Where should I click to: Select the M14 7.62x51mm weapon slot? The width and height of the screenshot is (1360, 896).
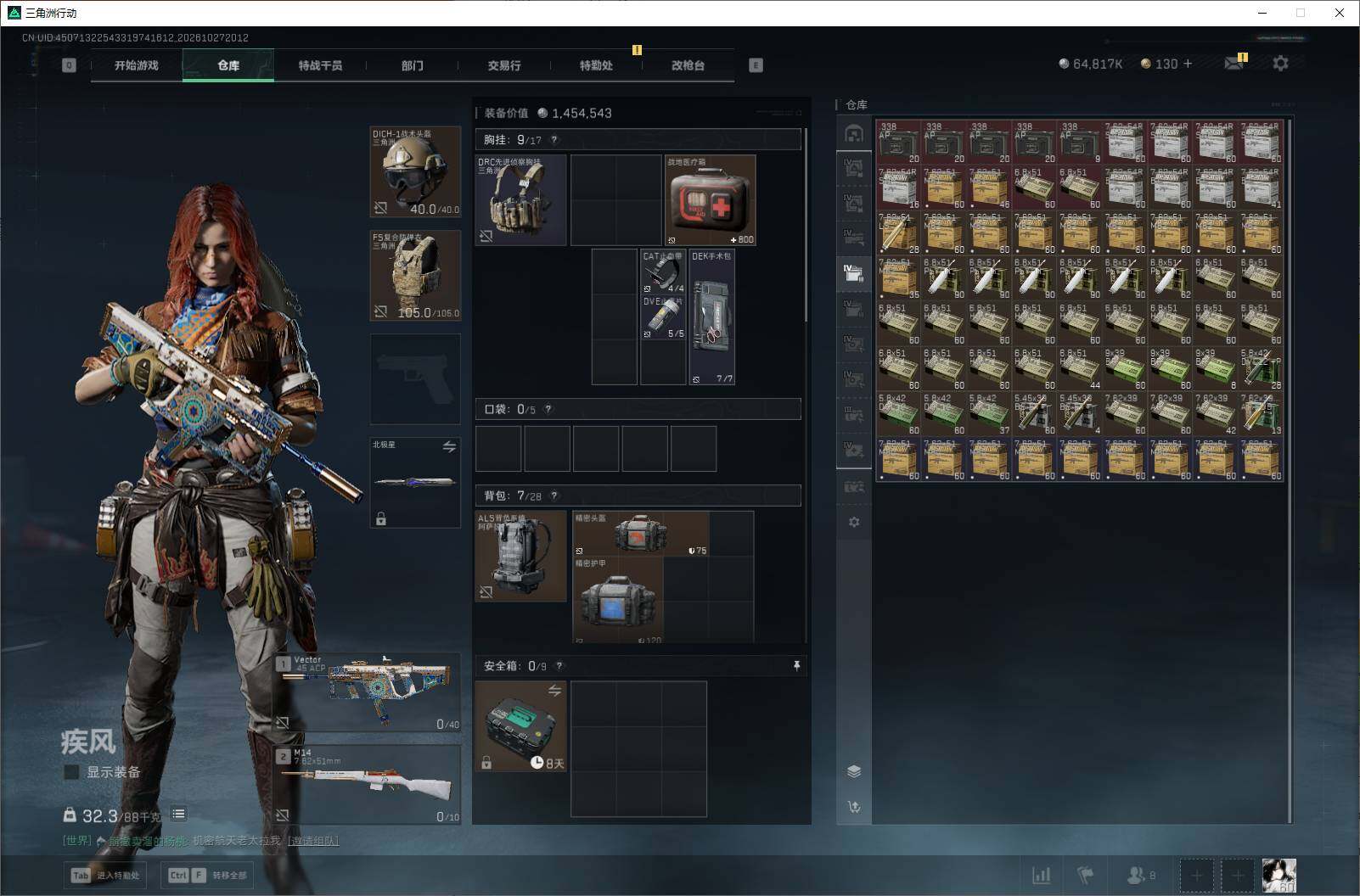coord(368,785)
